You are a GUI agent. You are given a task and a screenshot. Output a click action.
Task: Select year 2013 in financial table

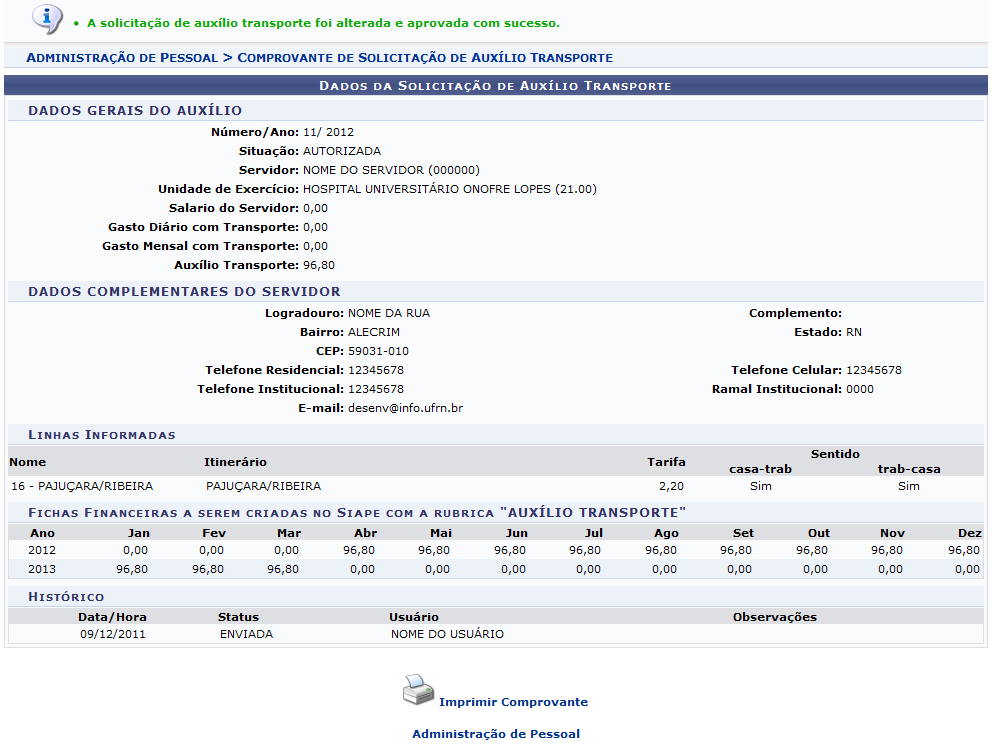click(42, 569)
